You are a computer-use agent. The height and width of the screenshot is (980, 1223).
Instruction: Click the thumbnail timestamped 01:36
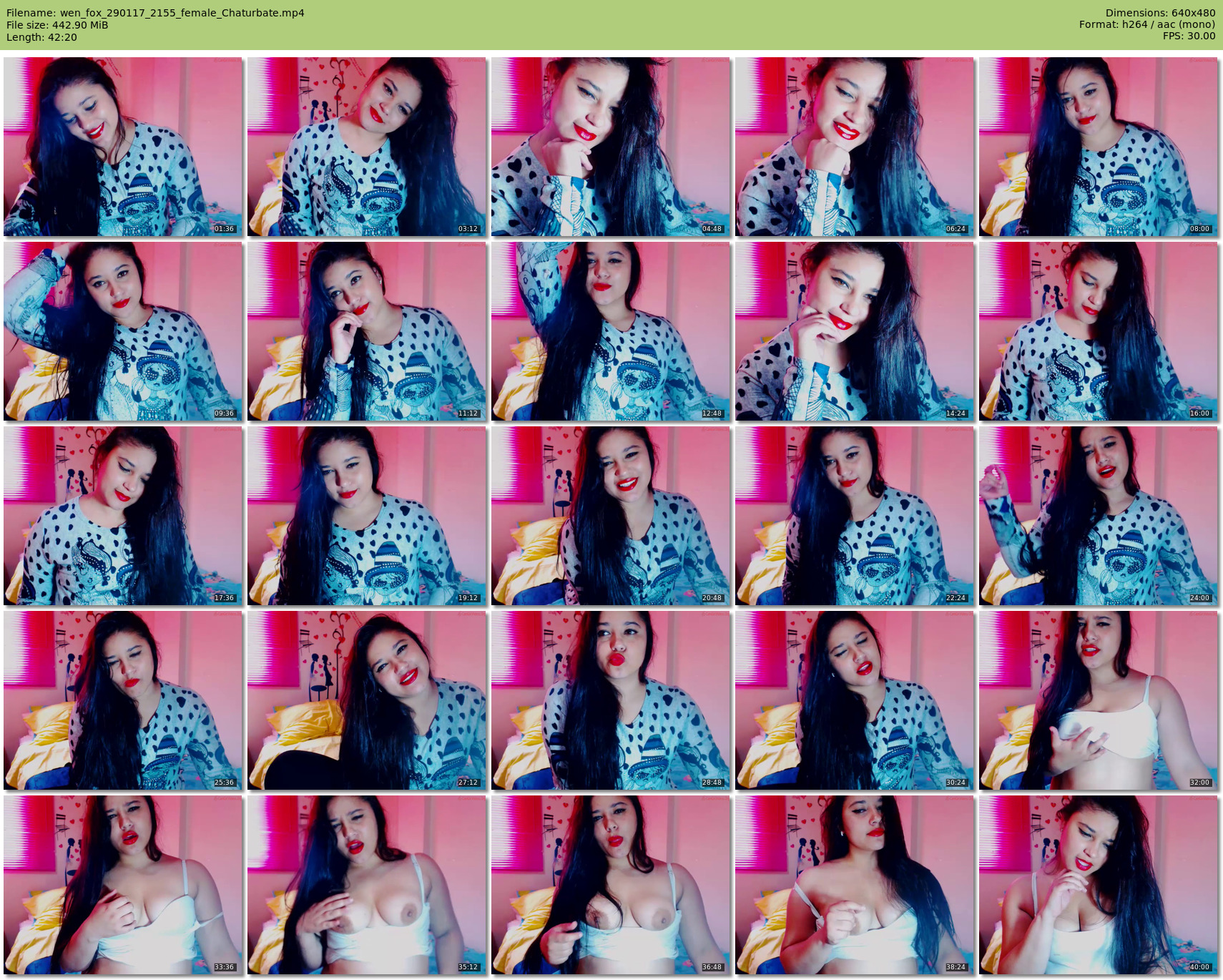pos(122,147)
